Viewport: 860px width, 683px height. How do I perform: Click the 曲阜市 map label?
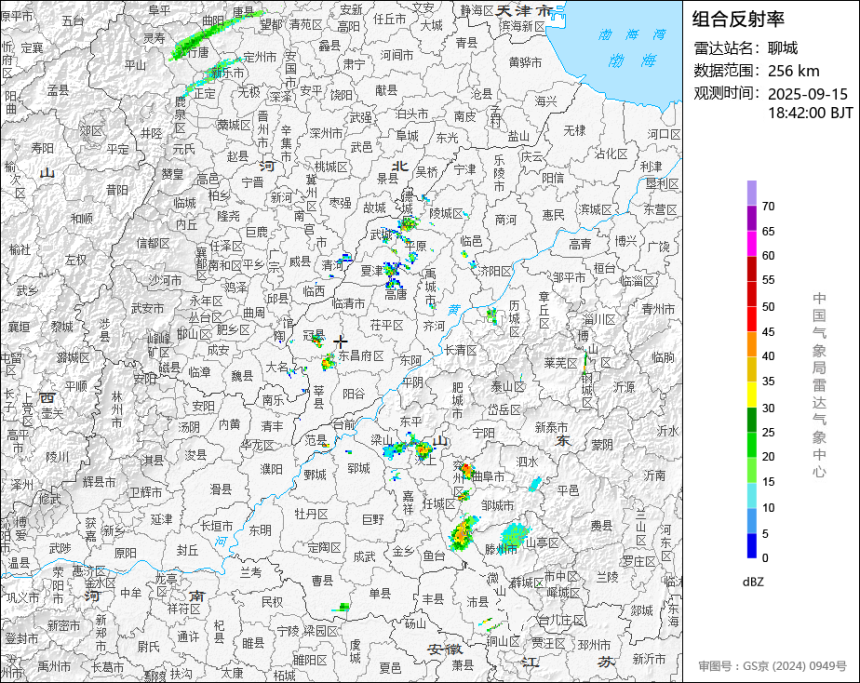(488, 477)
